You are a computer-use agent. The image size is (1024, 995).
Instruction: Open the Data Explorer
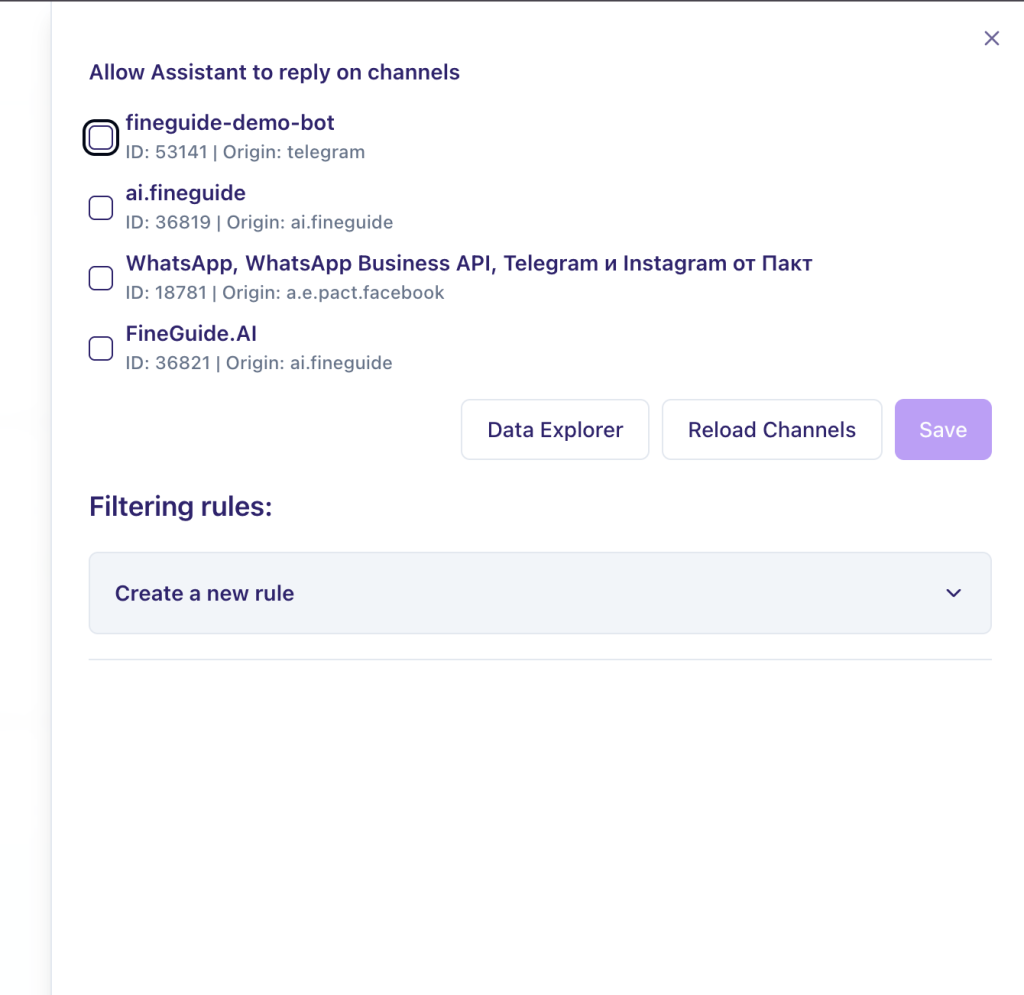[x=555, y=430]
